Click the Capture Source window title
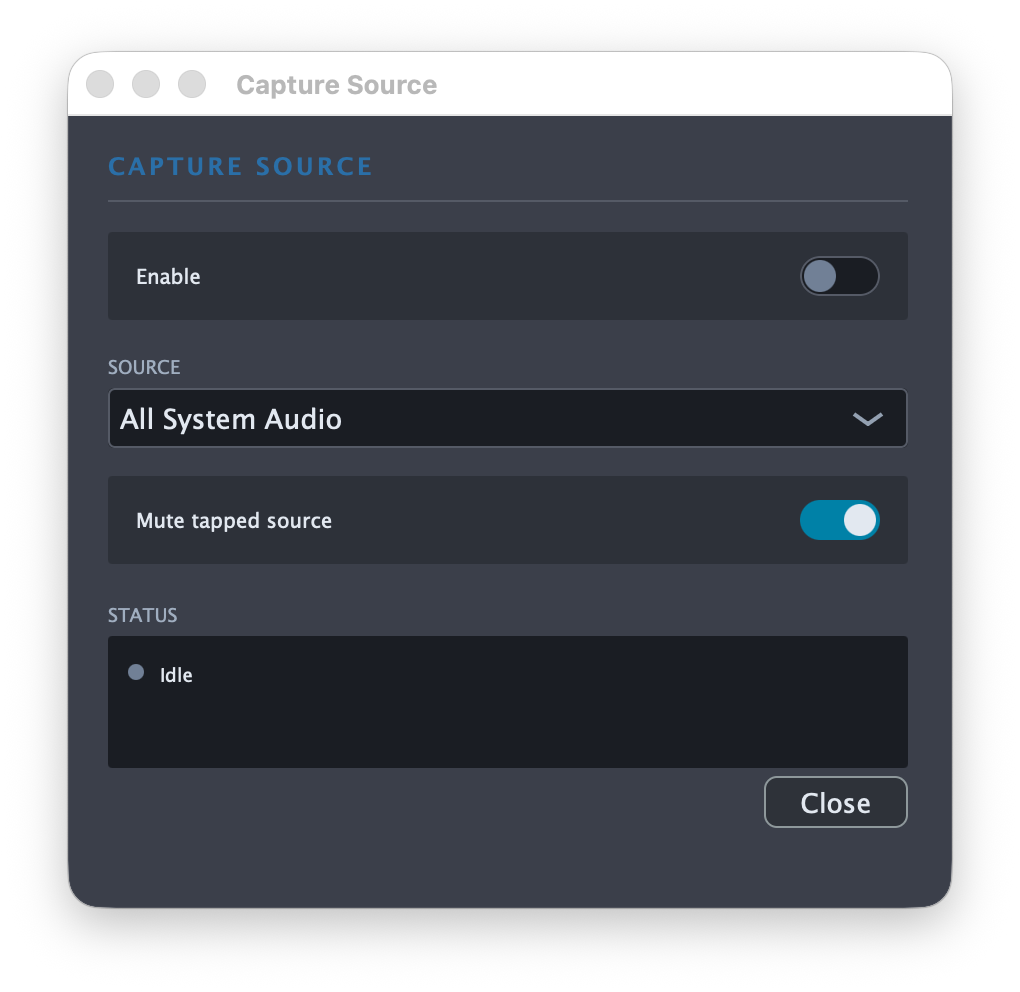1020x992 pixels. point(336,85)
